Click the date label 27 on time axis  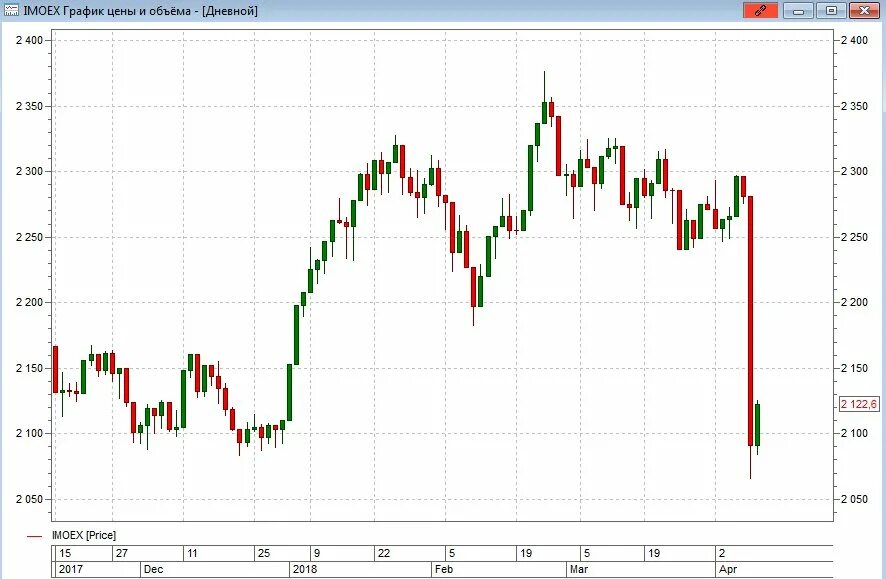(x=122, y=553)
